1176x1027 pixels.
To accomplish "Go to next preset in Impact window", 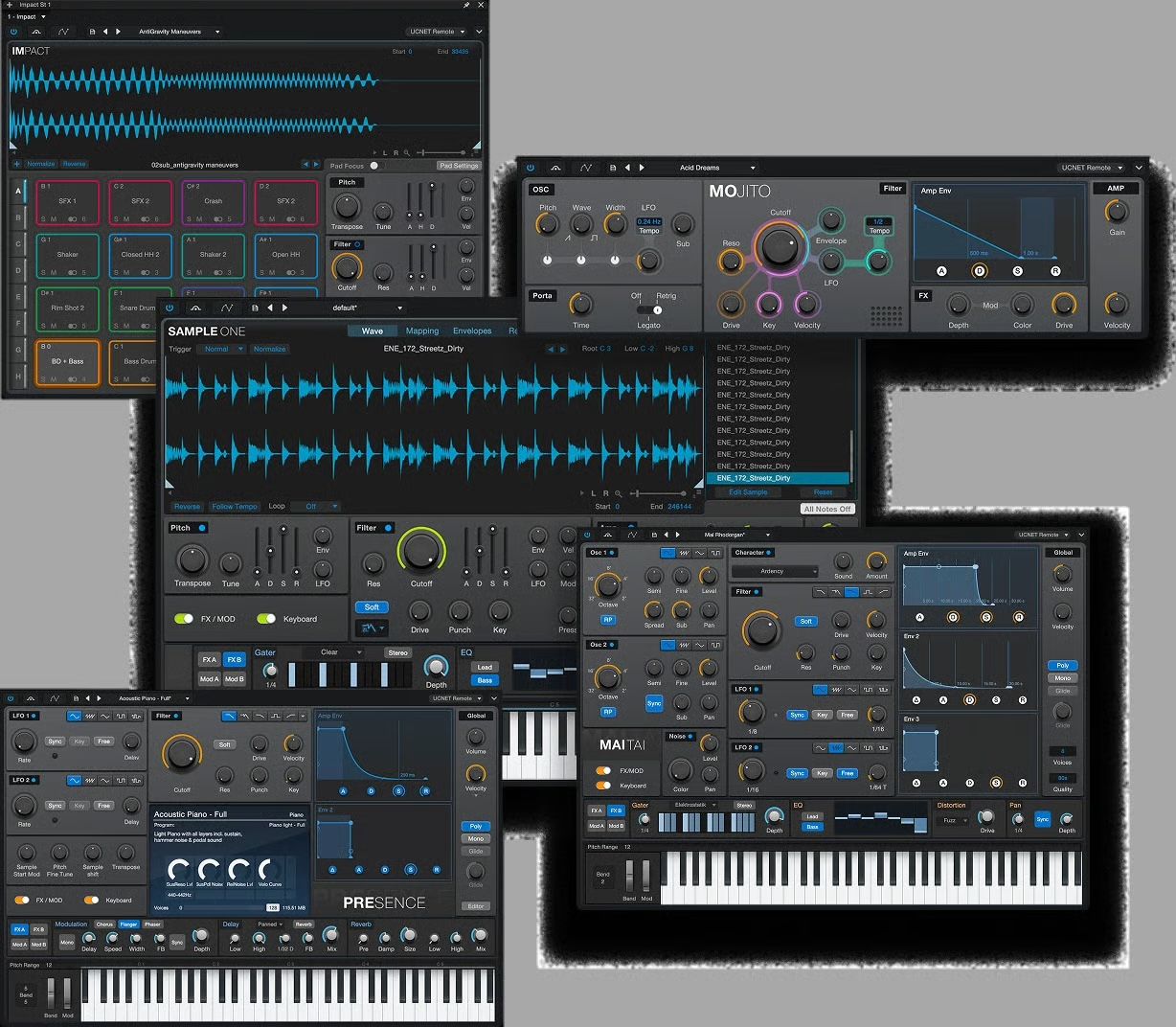I will pyautogui.click(x=118, y=32).
